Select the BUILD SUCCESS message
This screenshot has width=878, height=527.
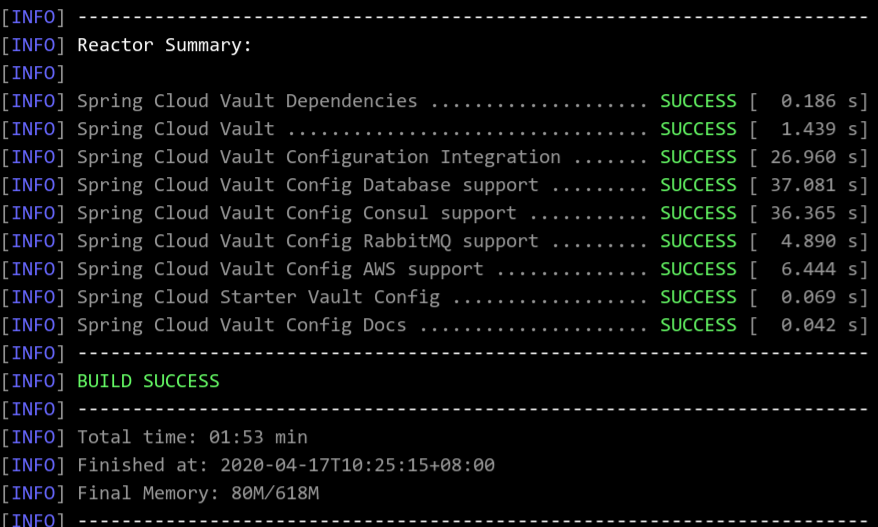[x=148, y=381]
